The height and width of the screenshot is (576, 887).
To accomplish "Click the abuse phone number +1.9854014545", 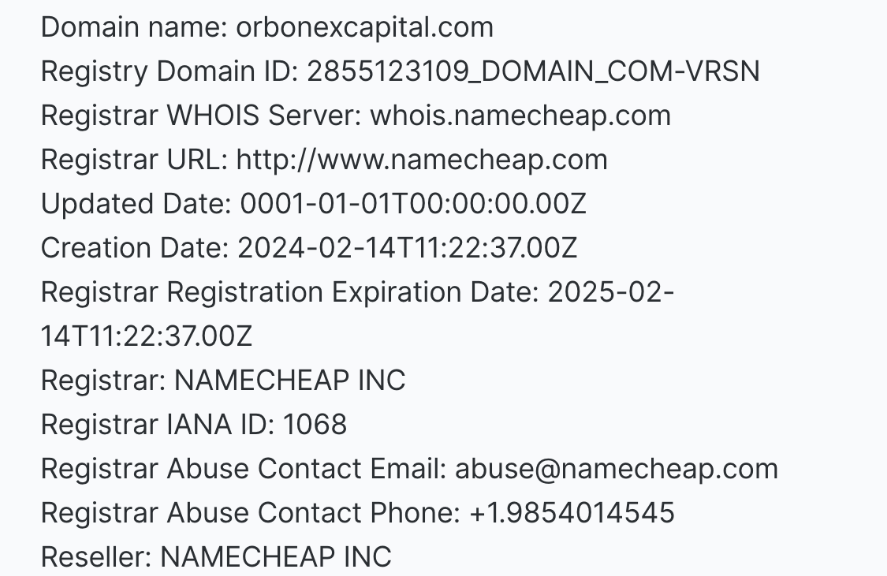I will tap(572, 513).
